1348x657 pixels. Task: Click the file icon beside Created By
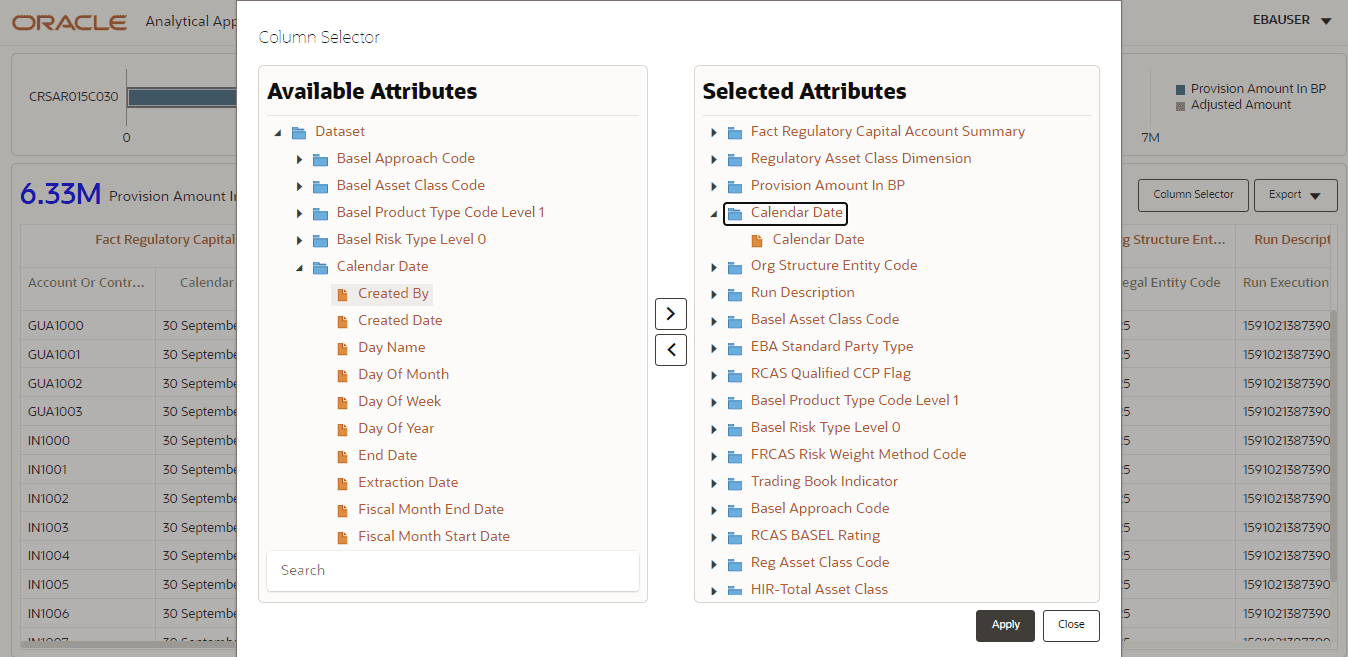[344, 293]
